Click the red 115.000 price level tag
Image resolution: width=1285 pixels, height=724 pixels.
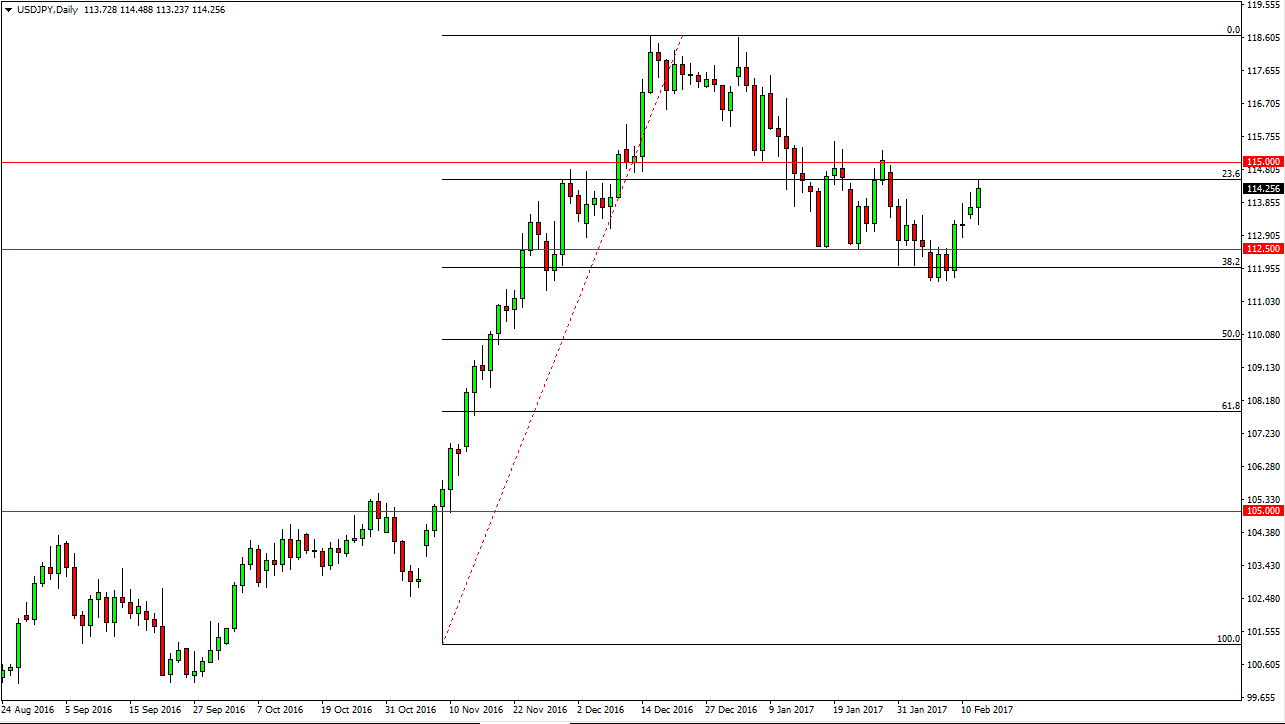[x=1260, y=161]
